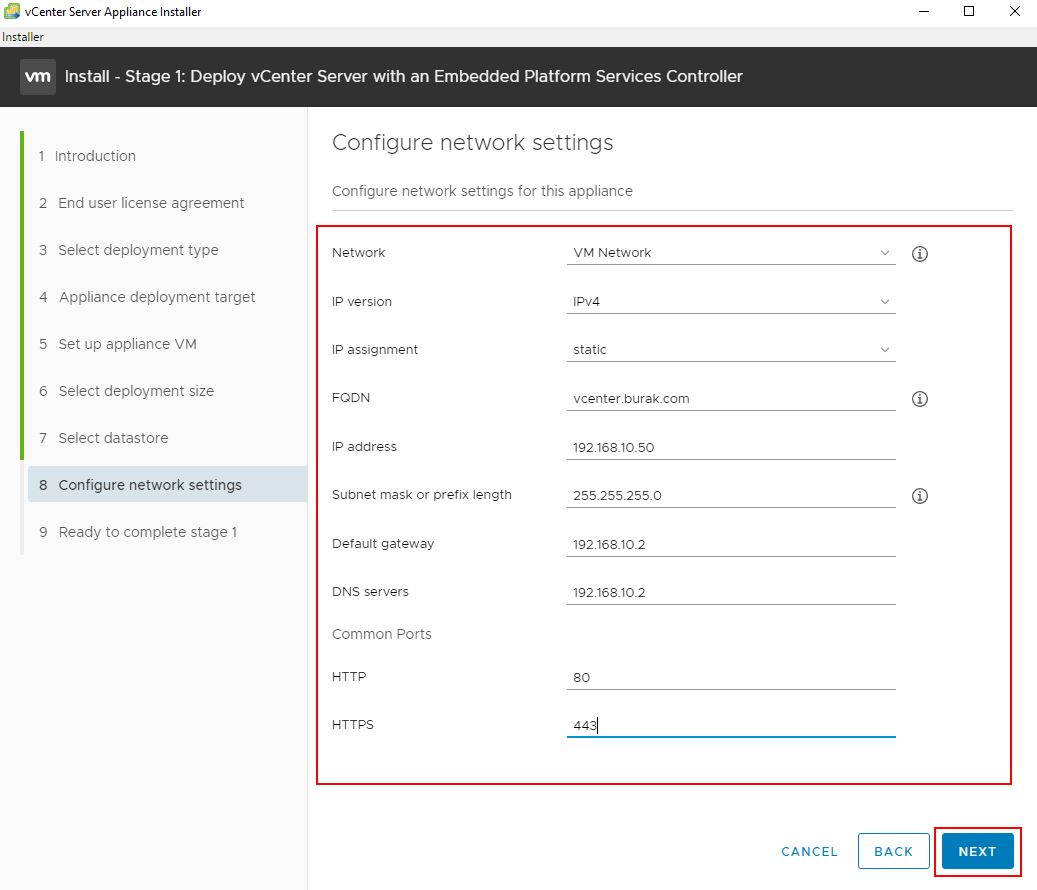Click the HTTPS label
The width and height of the screenshot is (1037, 890).
click(353, 725)
